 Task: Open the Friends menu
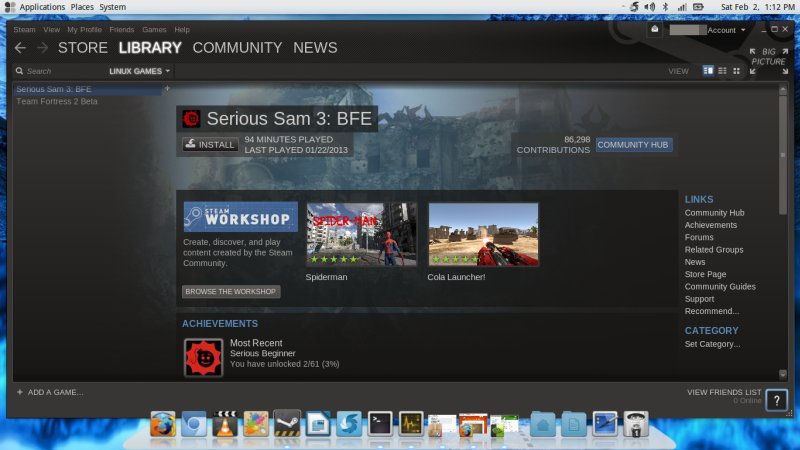pos(121,30)
